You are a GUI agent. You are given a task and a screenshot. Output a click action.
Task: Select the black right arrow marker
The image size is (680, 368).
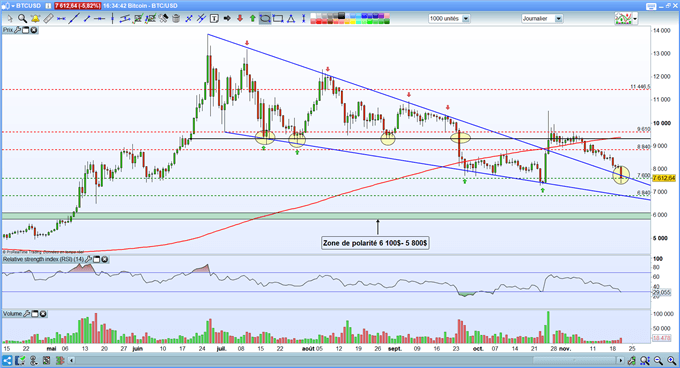pos(227,19)
